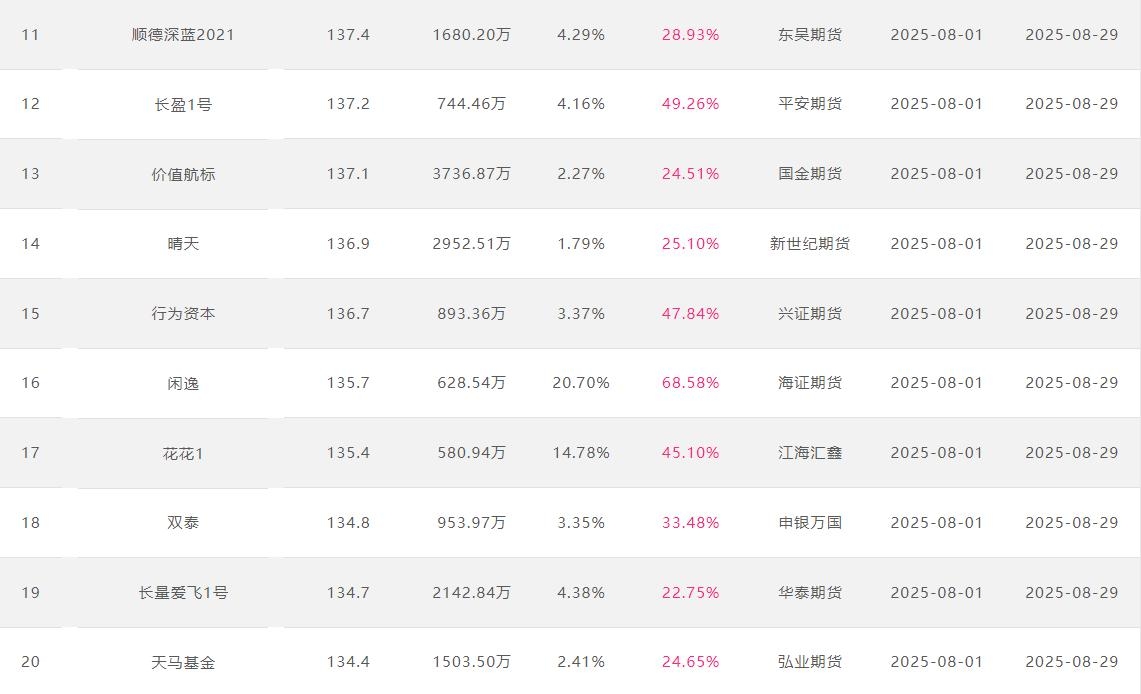Select the 东吴期货 company cell
This screenshot has width=1141, height=694.
pyautogui.click(x=810, y=35)
